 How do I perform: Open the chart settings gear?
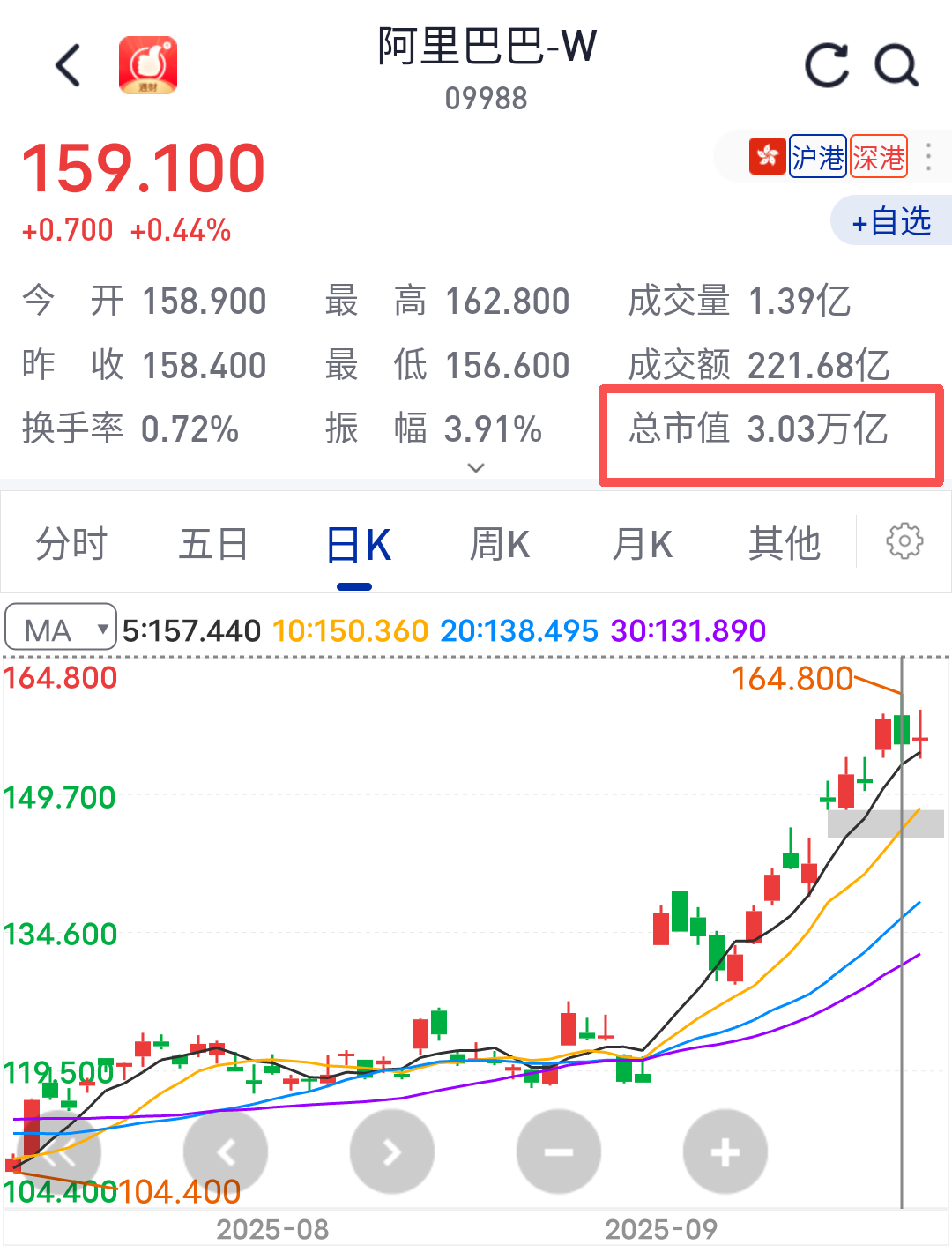904,543
